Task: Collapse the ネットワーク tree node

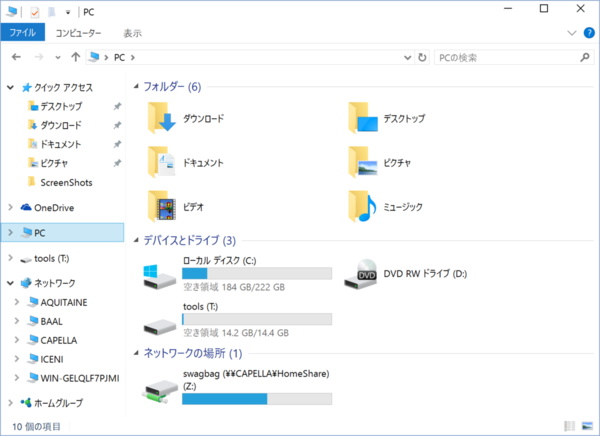Action: coord(10,283)
